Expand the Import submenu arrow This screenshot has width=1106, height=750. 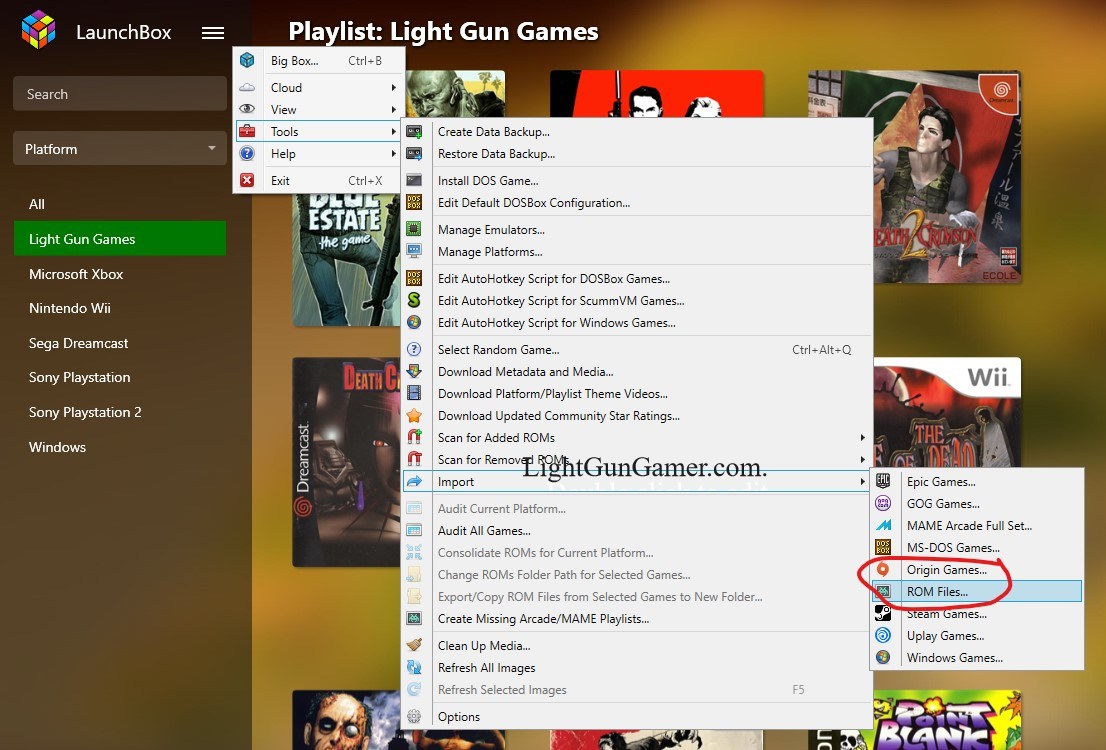click(x=862, y=481)
